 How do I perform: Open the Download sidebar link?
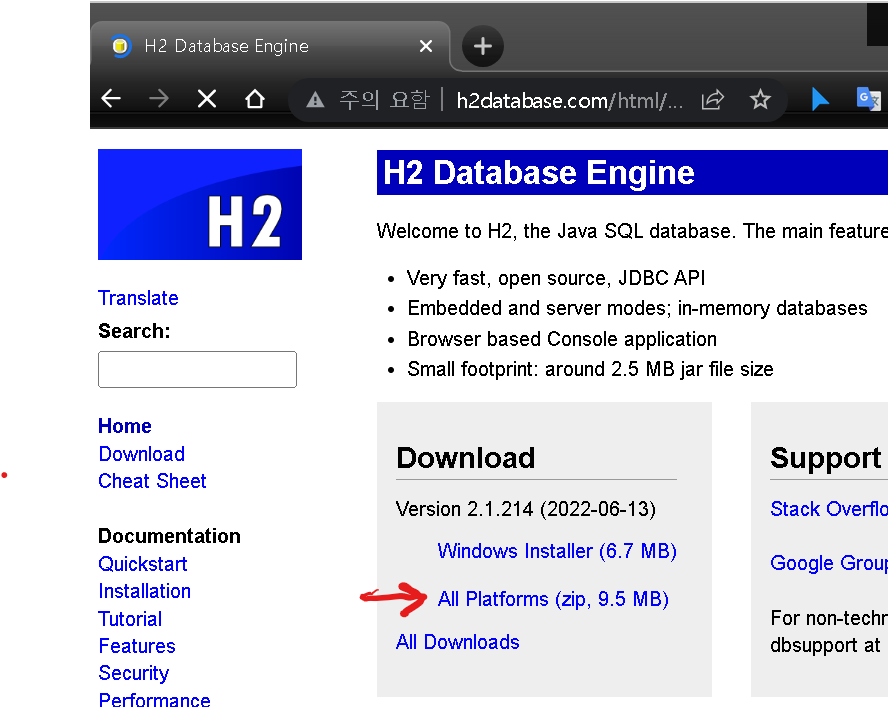click(x=142, y=454)
